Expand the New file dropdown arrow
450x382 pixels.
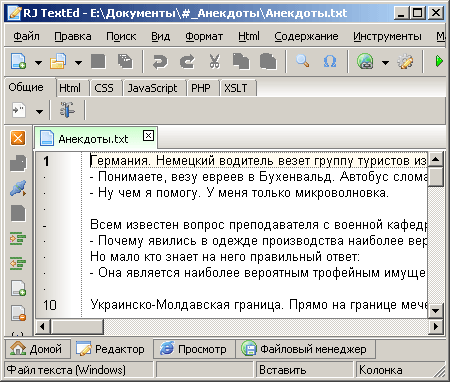click(39, 62)
